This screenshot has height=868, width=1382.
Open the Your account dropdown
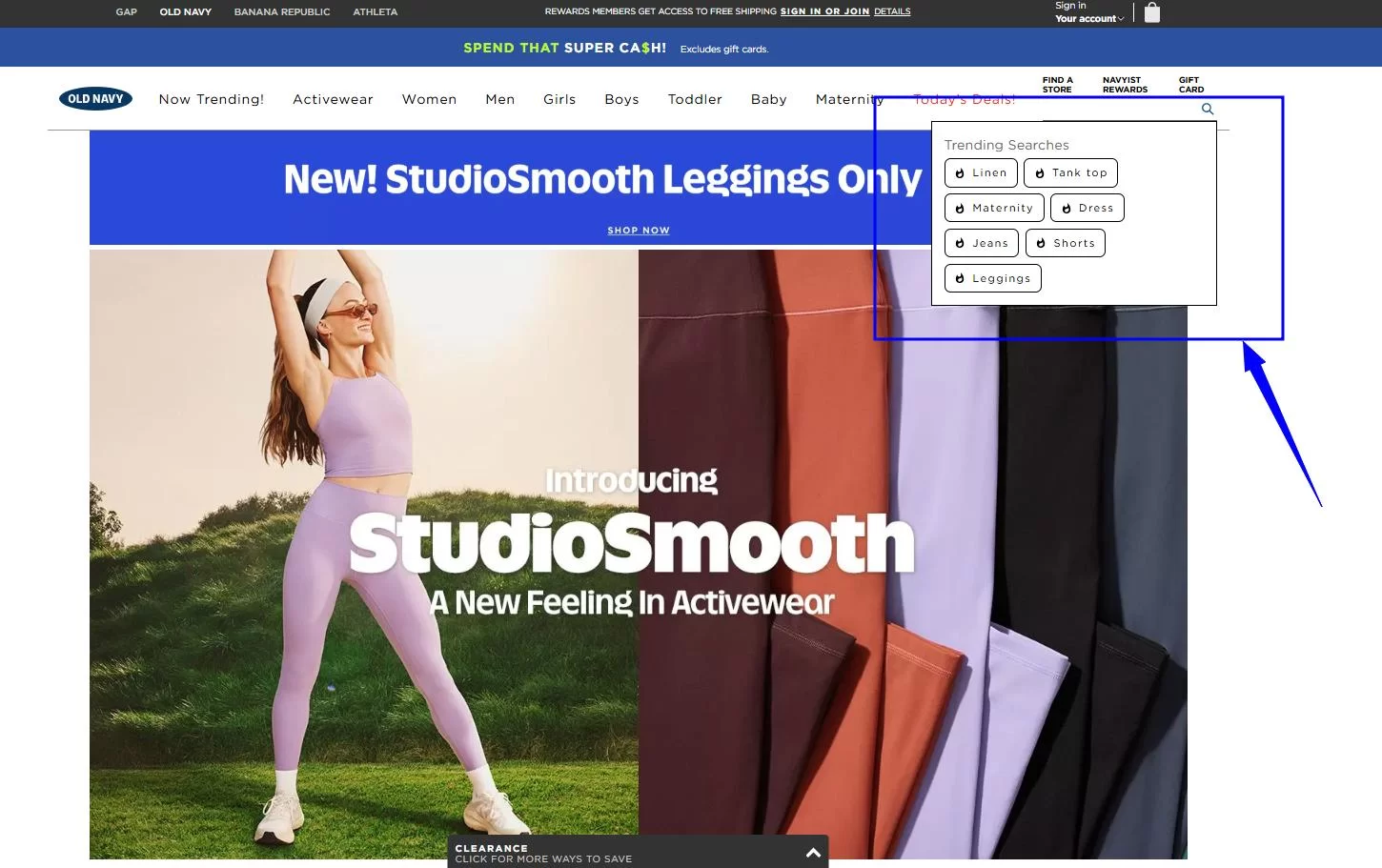[x=1088, y=19]
